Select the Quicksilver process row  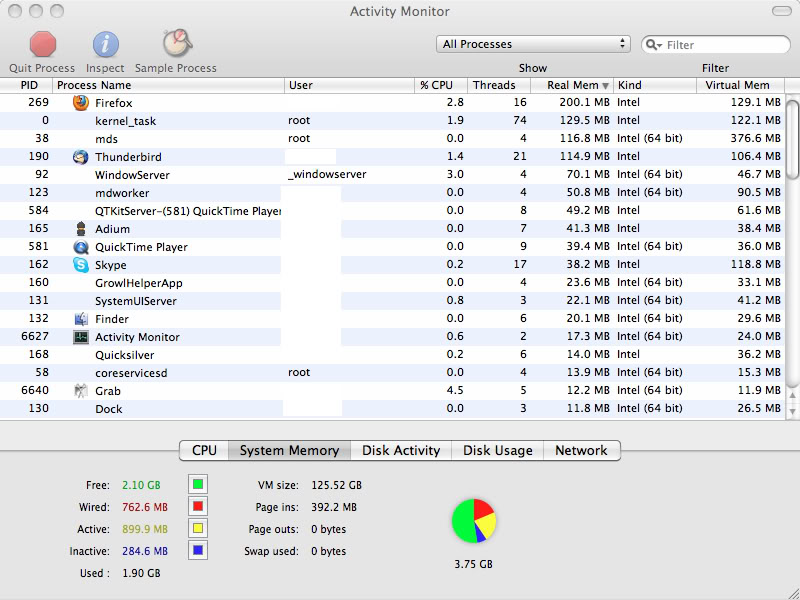point(392,355)
